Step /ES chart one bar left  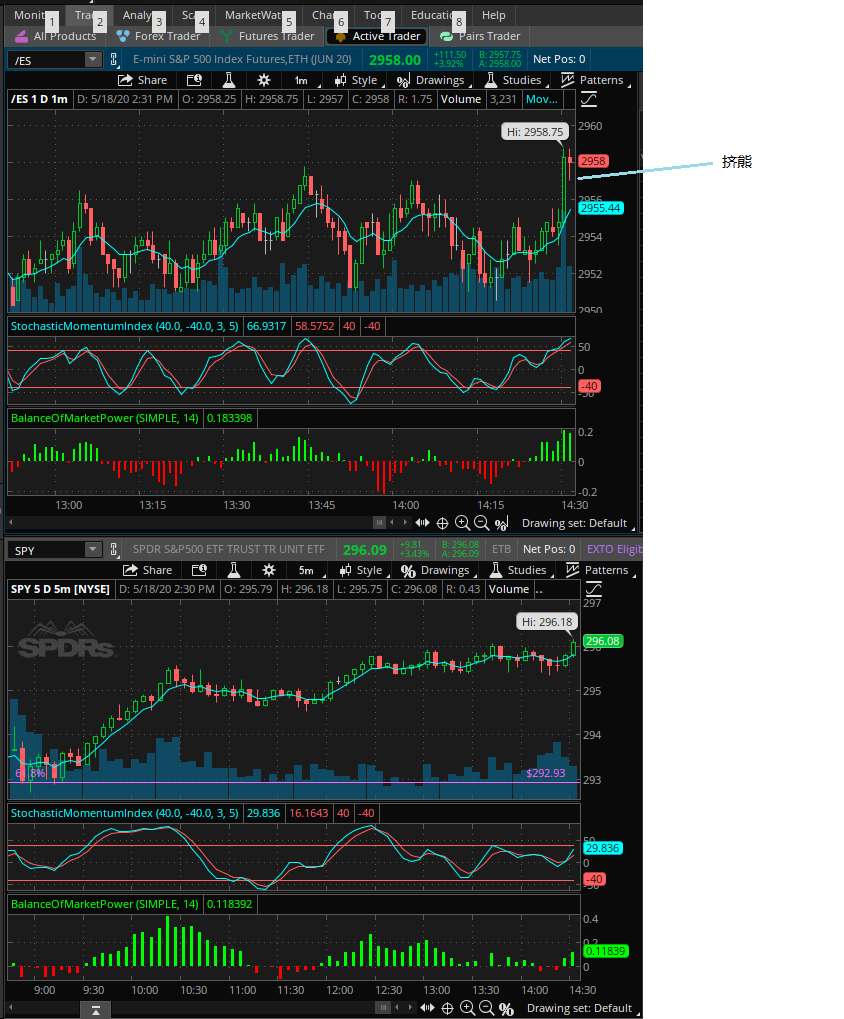pyautogui.click(x=392, y=522)
